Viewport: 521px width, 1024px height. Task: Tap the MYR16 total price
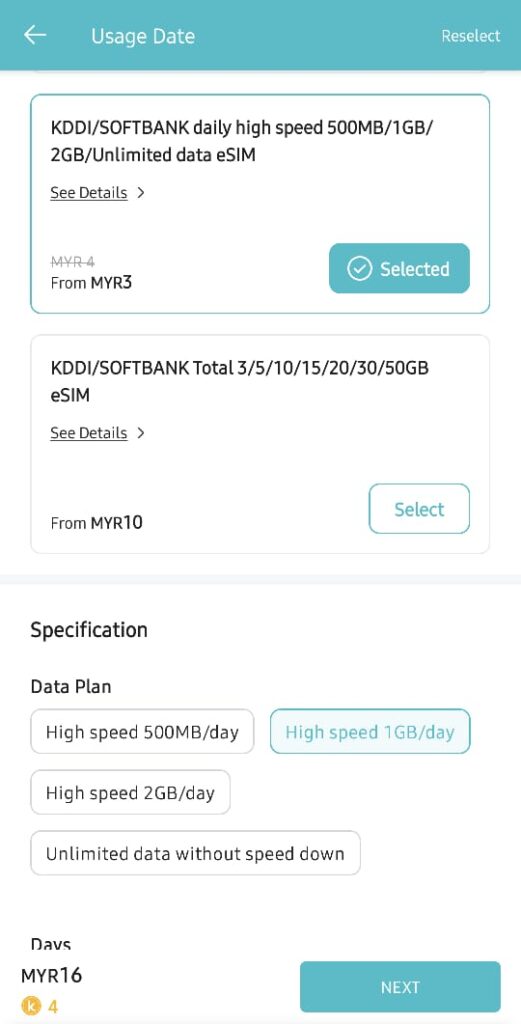52,976
